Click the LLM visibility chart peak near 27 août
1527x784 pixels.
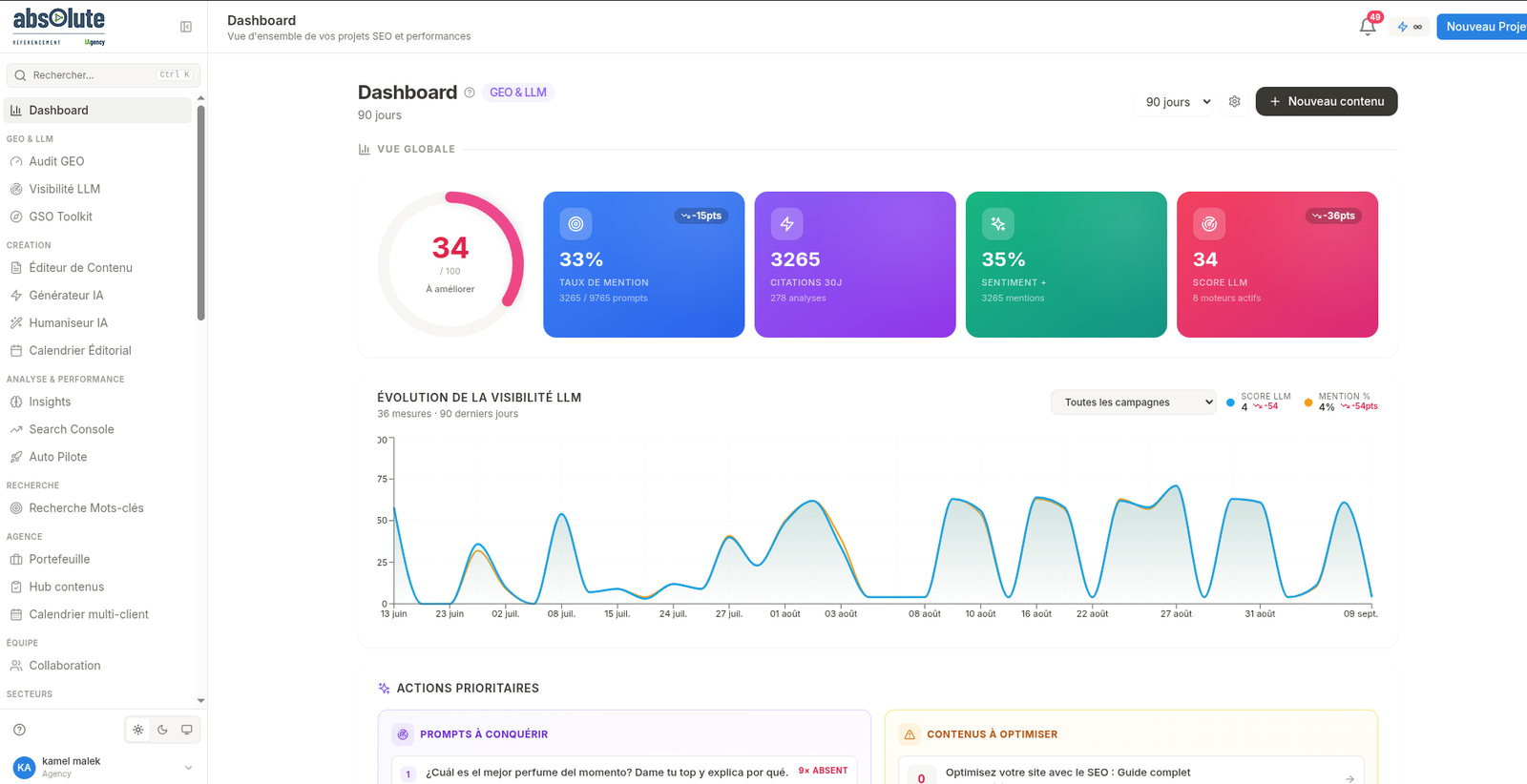tap(1177, 486)
